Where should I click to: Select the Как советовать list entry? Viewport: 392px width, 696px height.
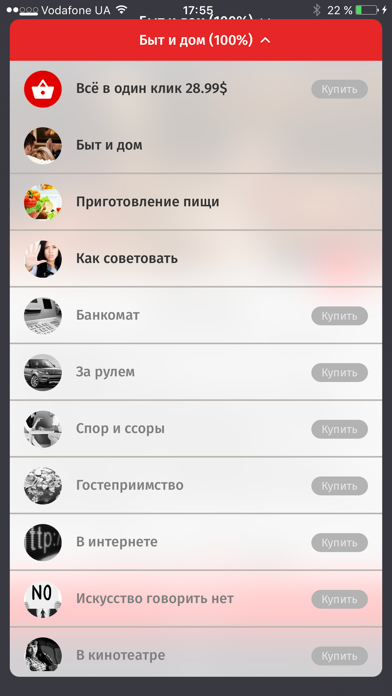196,259
